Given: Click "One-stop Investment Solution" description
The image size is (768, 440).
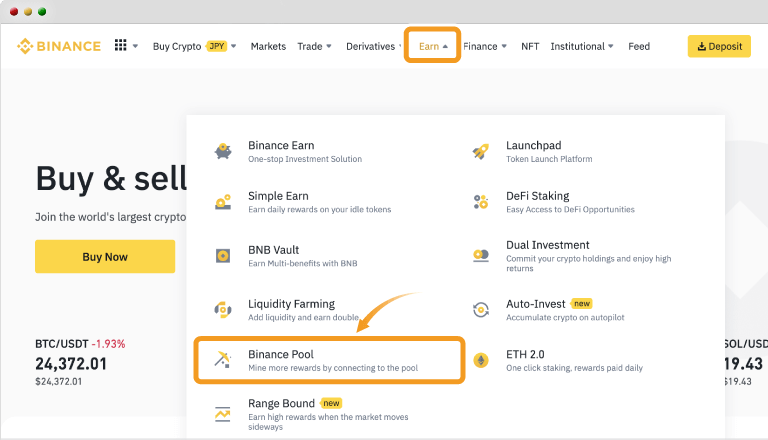Looking at the screenshot, I should (305, 159).
